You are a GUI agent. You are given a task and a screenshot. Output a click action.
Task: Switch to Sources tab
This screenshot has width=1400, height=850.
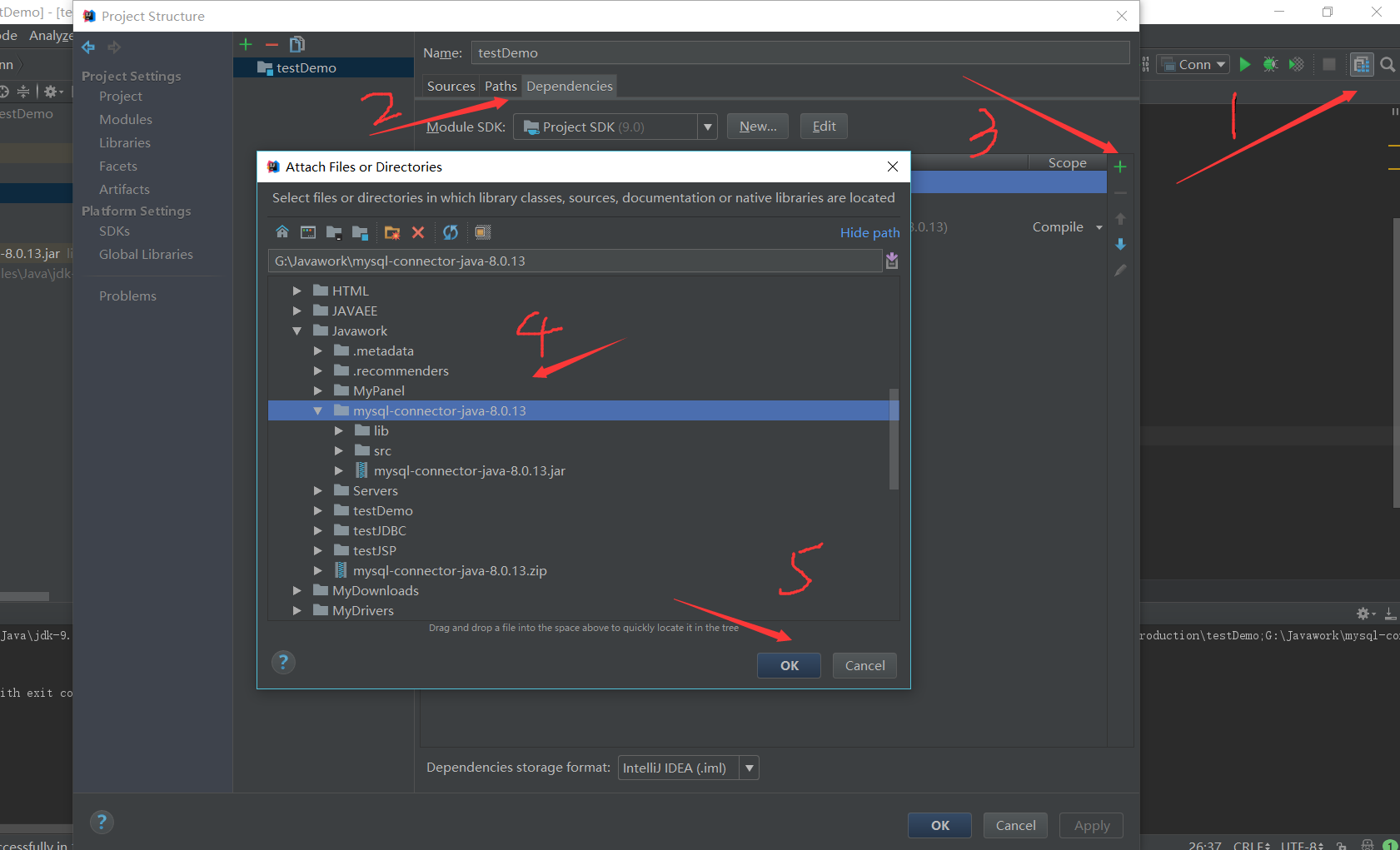(x=451, y=86)
